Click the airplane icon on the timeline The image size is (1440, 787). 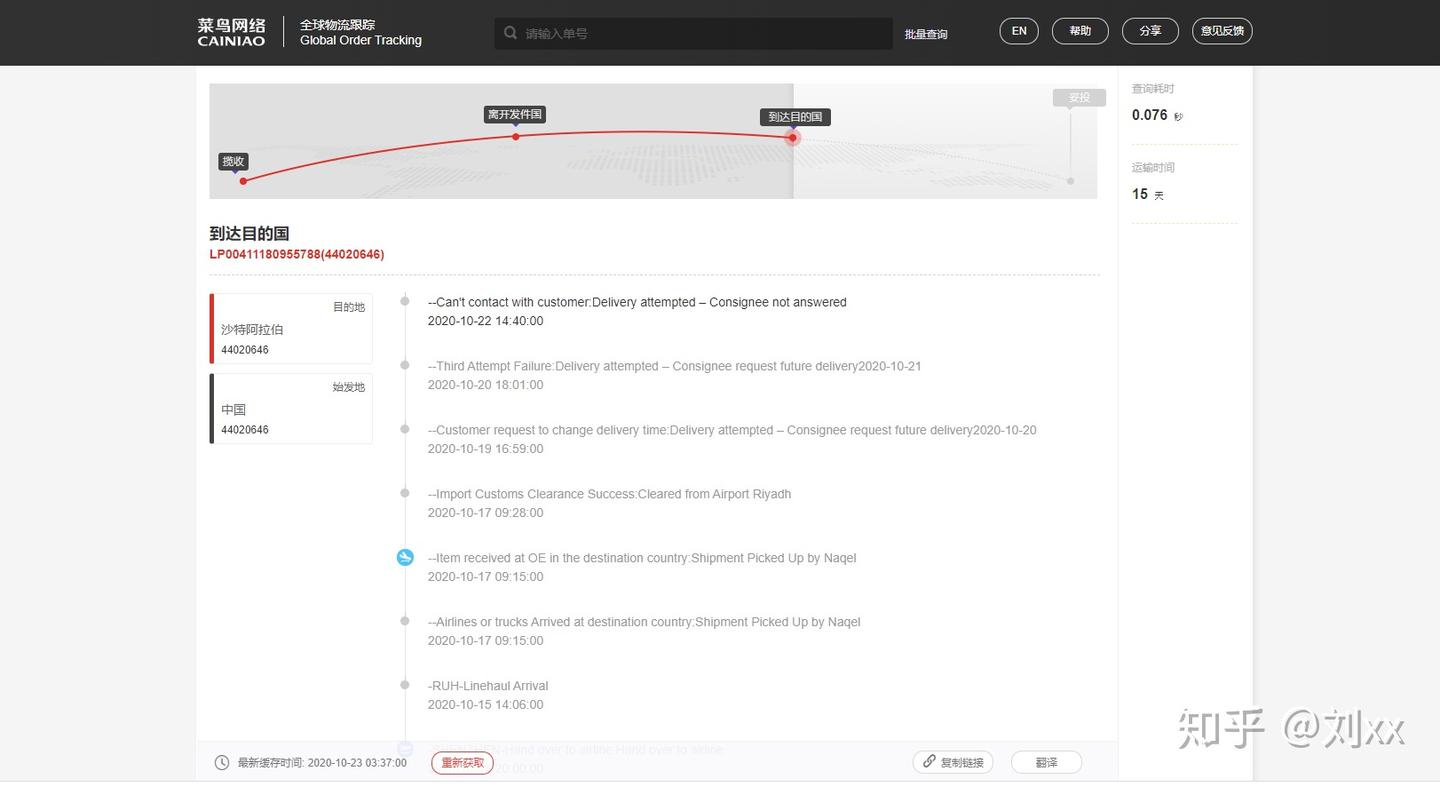tap(405, 557)
